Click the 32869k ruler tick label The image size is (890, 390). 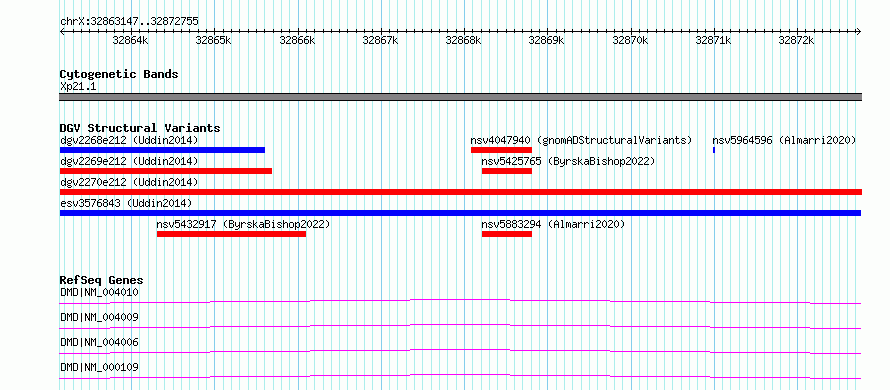point(547,41)
